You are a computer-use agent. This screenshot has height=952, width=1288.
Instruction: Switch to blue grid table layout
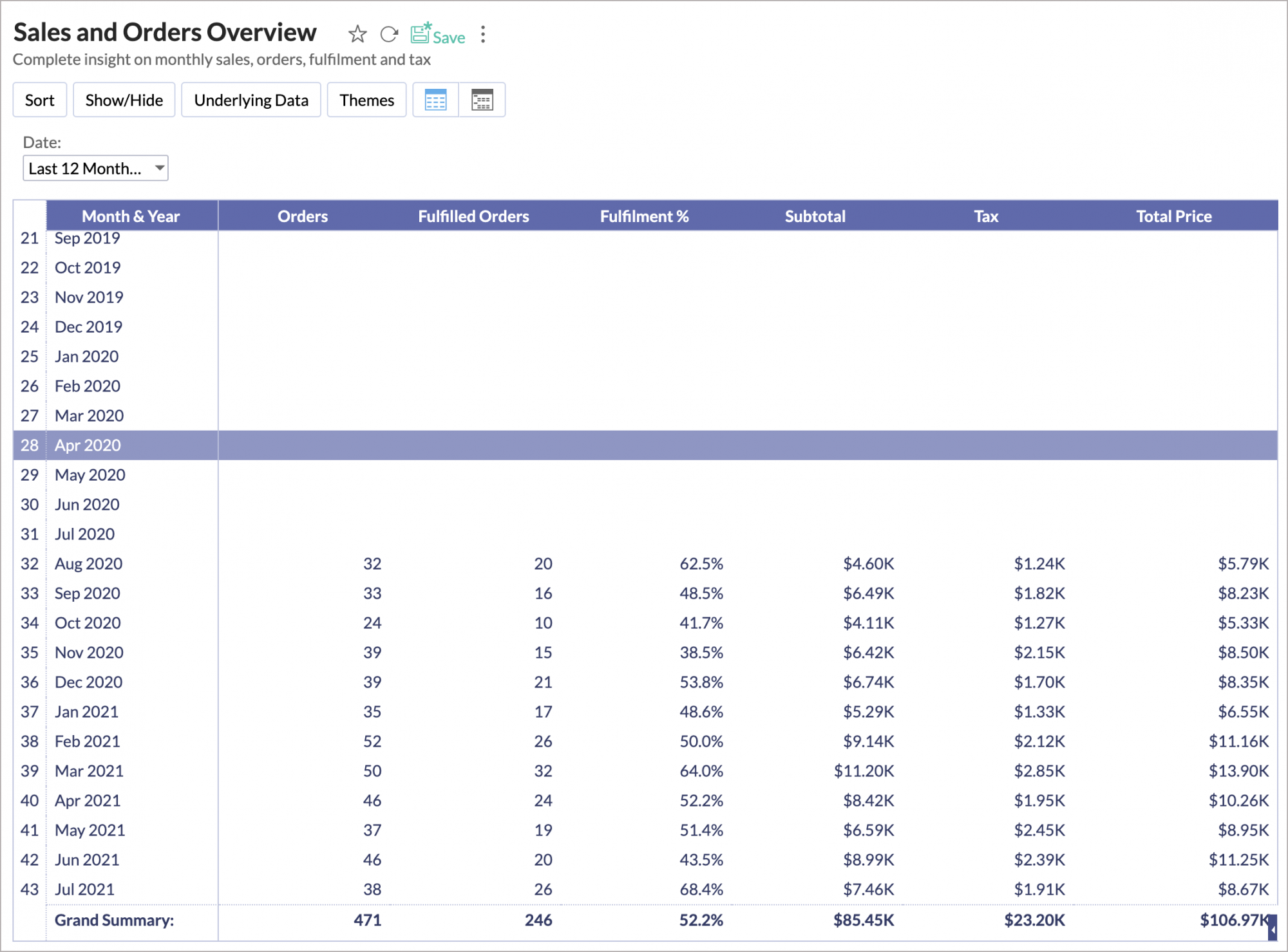pos(436,100)
